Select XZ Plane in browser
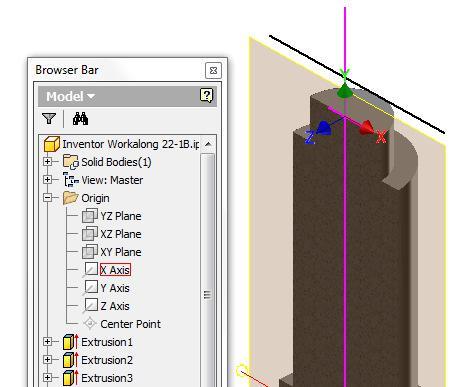Viewport: 464px width, 387px height. point(121,234)
